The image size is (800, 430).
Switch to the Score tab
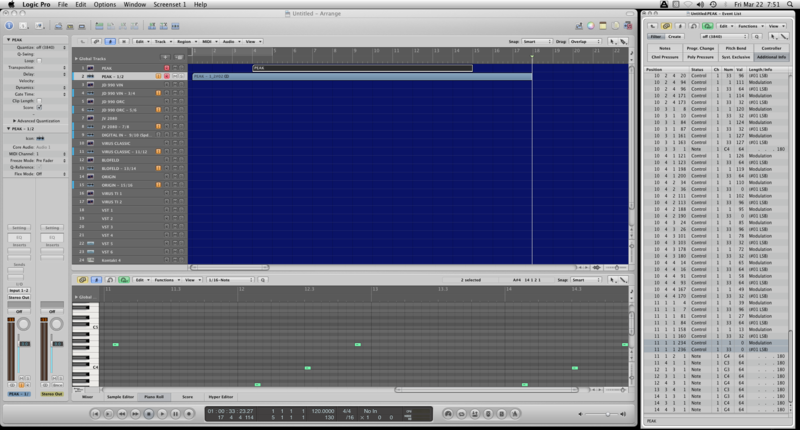187,396
